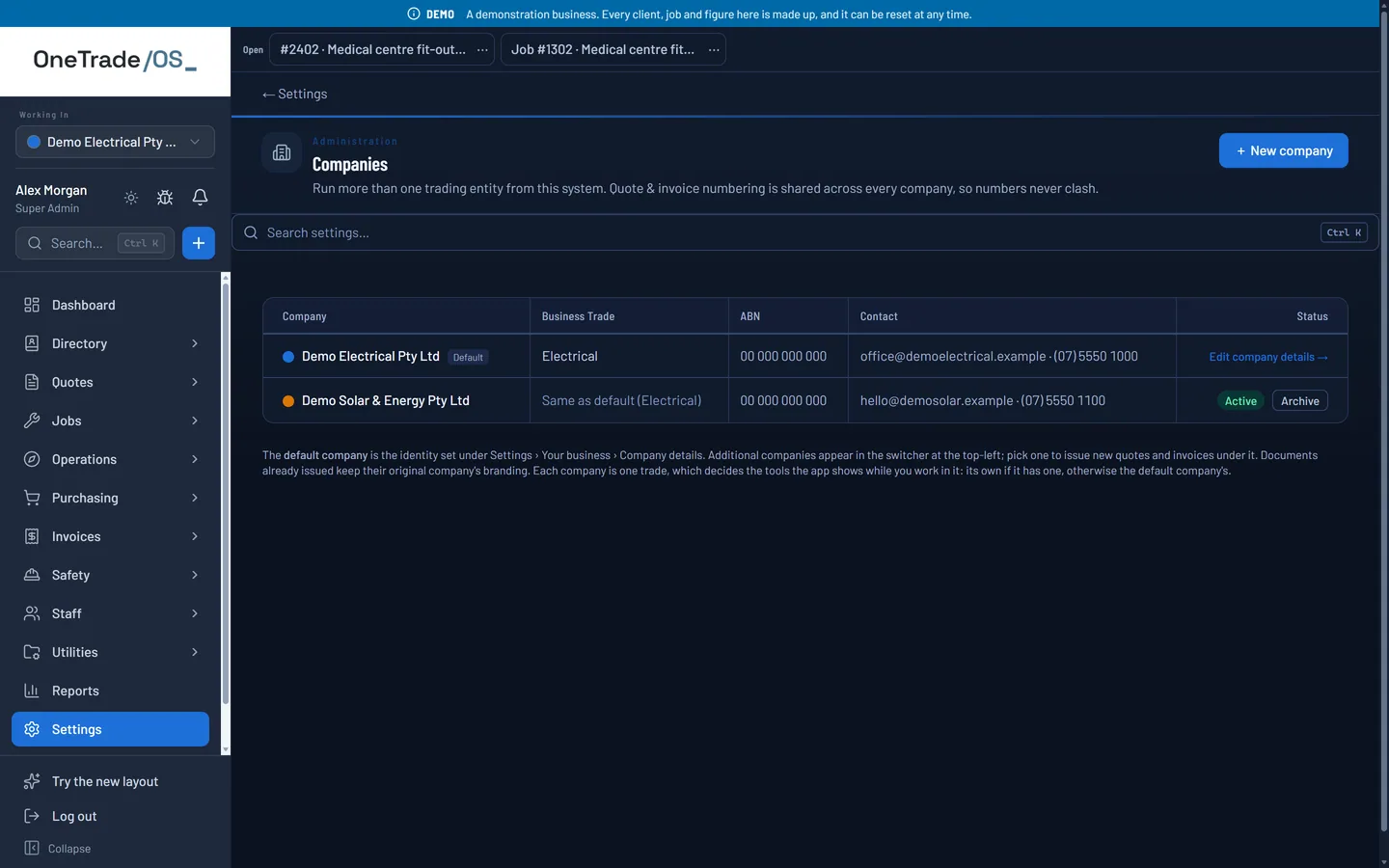Focus the Search settings input
Image resolution: width=1389 pixels, height=868 pixels.
(805, 232)
